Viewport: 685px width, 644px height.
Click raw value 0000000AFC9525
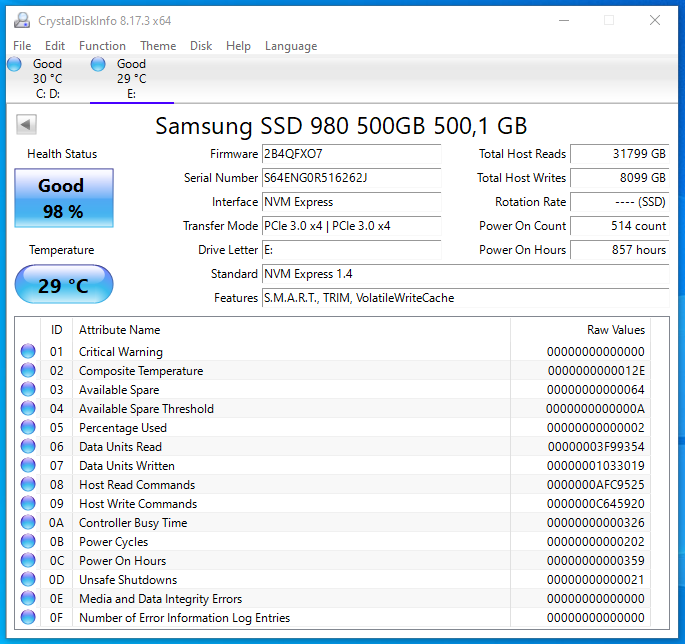[596, 485]
